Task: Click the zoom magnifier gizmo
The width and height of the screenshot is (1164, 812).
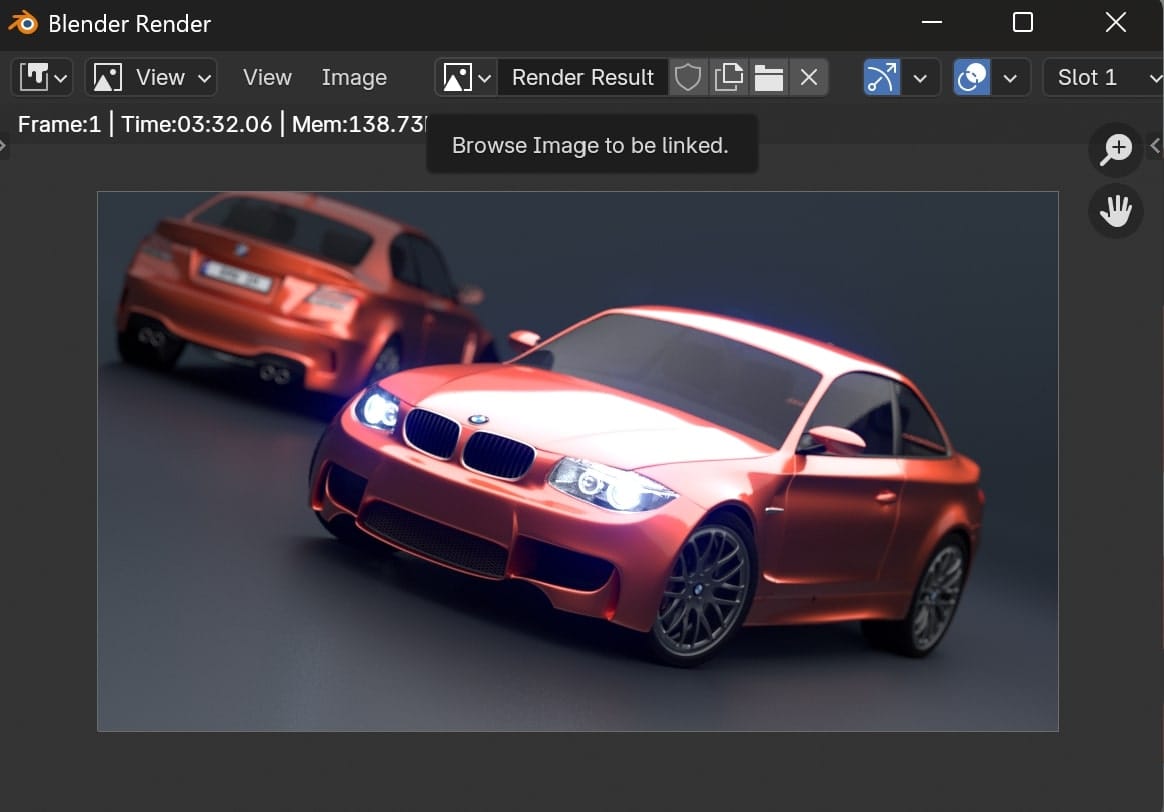Action: pyautogui.click(x=1115, y=150)
